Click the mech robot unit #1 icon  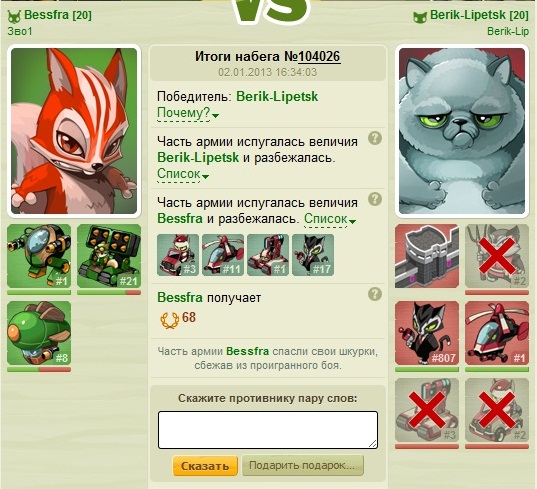tap(39, 256)
